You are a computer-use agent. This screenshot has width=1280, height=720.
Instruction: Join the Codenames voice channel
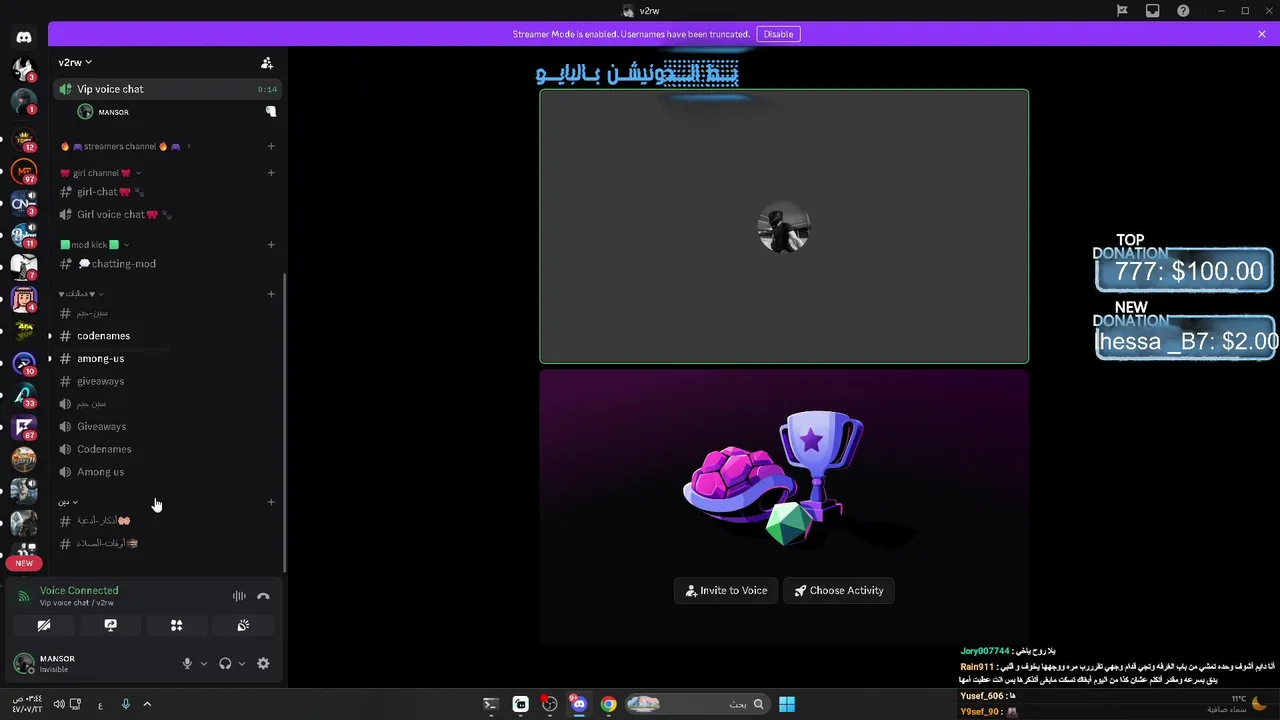point(167,449)
